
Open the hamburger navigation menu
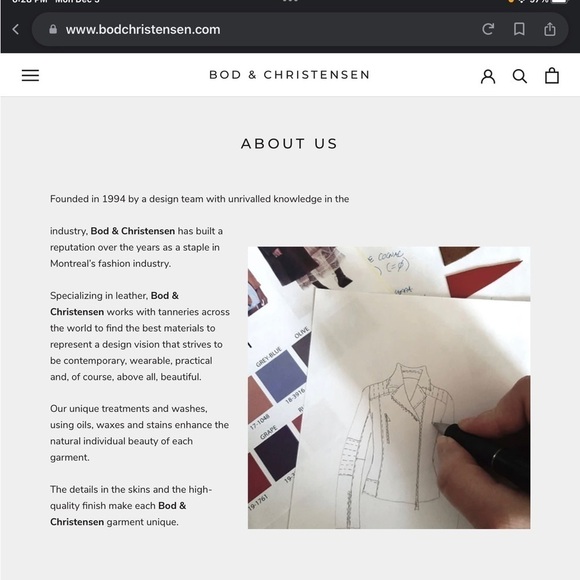(x=30, y=75)
